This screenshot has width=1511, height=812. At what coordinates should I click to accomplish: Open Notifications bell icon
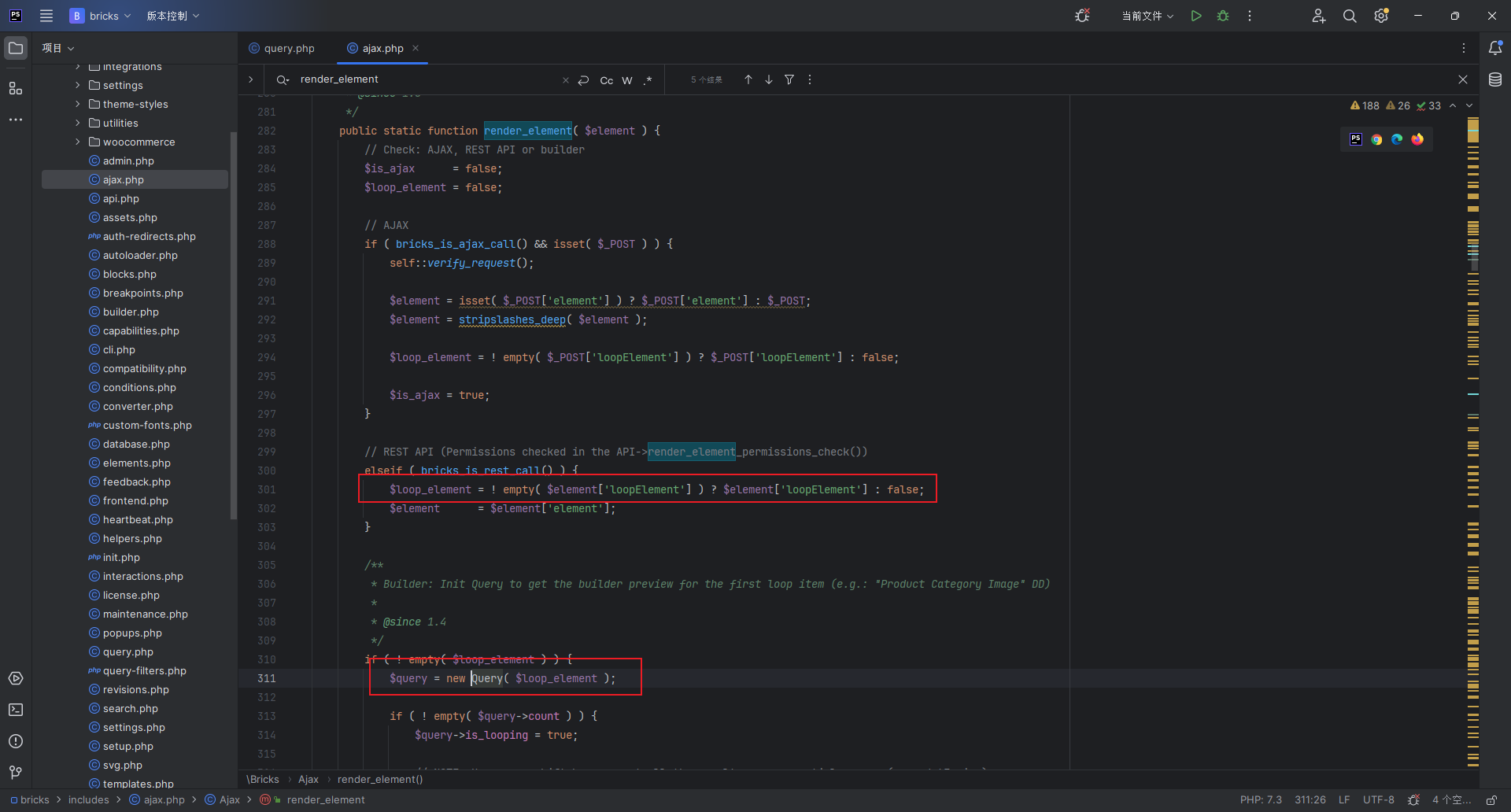(x=1495, y=48)
